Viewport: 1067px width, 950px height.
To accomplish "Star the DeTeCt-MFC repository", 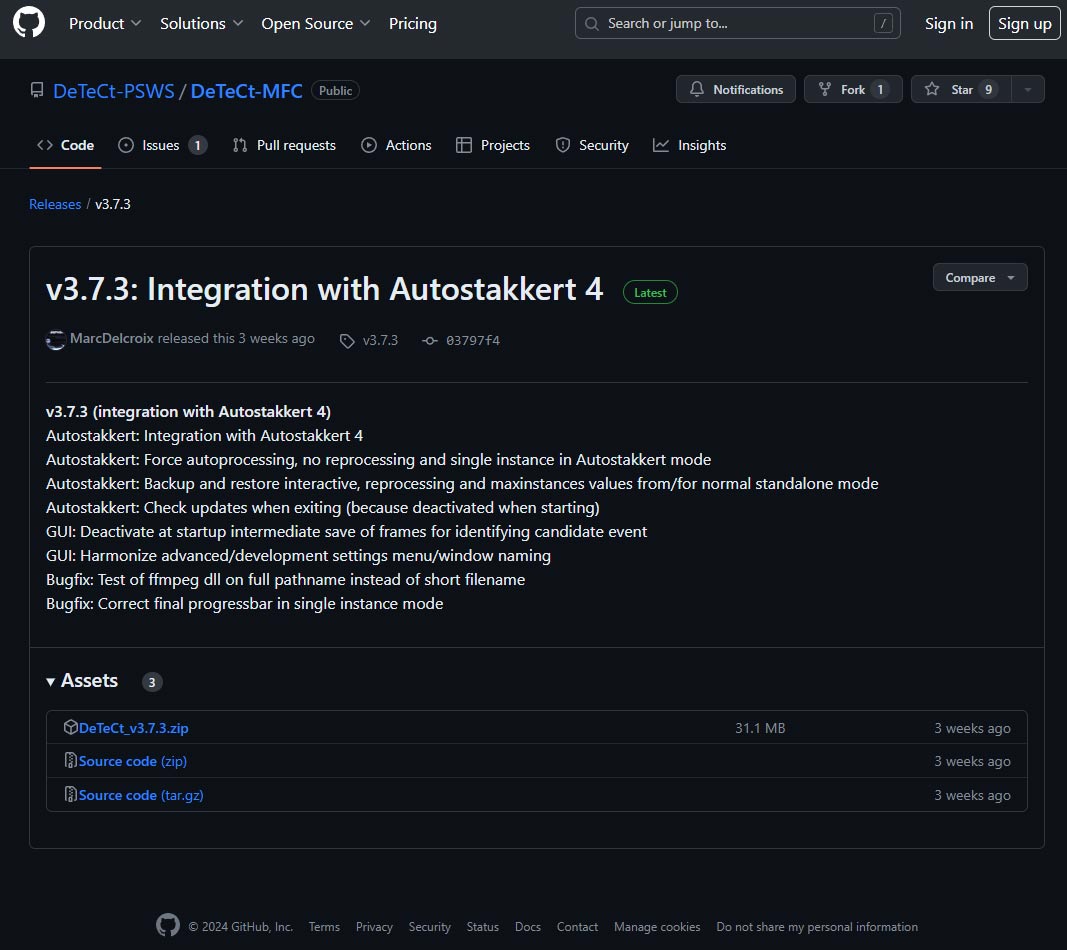I will (959, 89).
